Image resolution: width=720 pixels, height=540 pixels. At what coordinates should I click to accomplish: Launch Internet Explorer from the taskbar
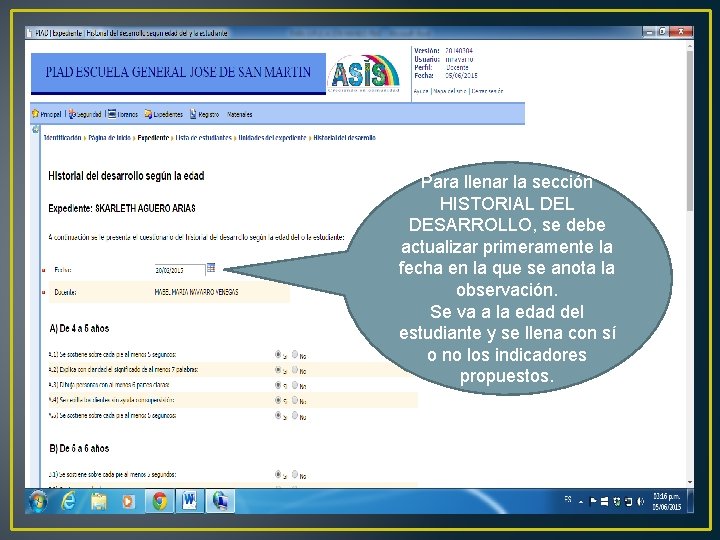68,501
